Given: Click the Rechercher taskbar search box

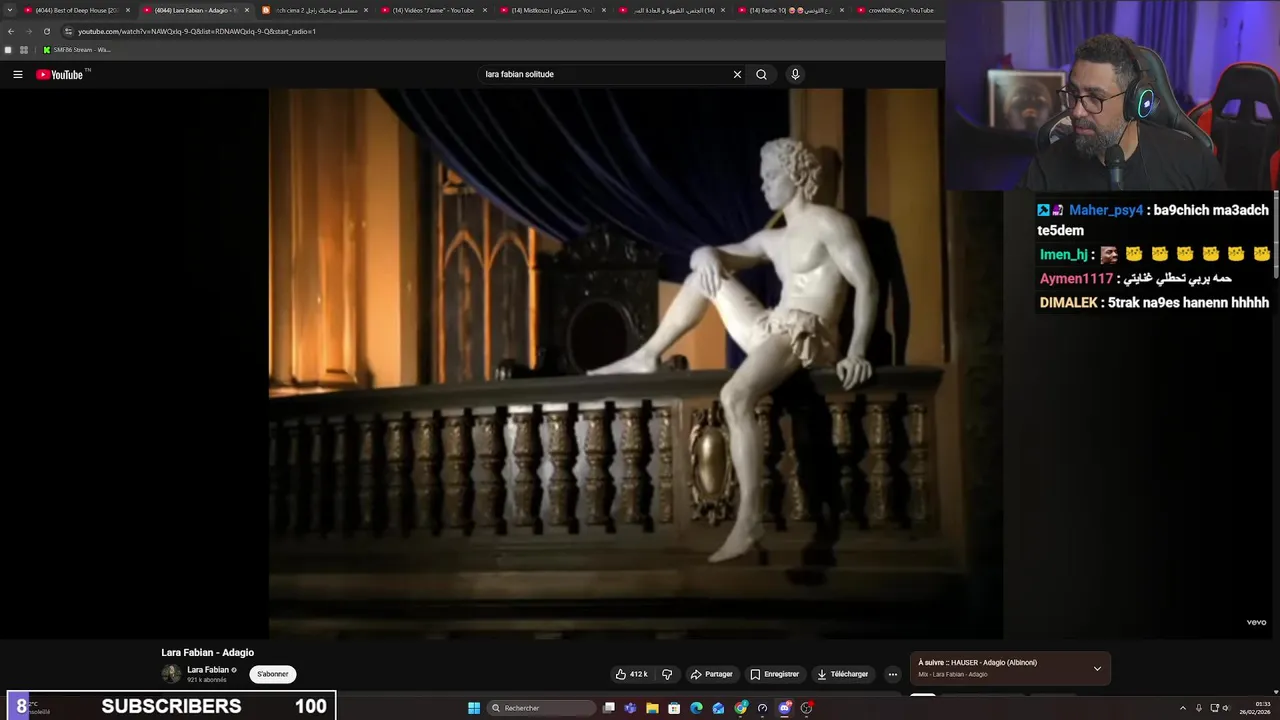Looking at the screenshot, I should [541, 708].
